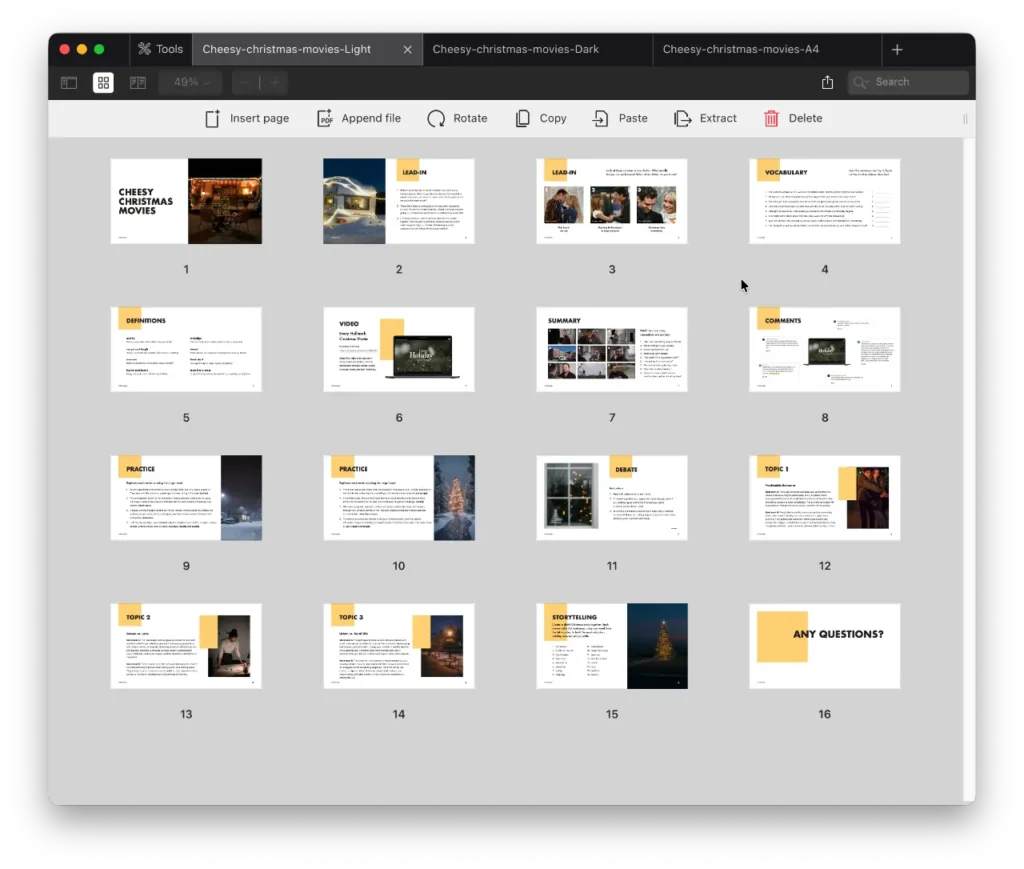Insert a new page
Screen dimensions: 1024x869
[x=247, y=118]
